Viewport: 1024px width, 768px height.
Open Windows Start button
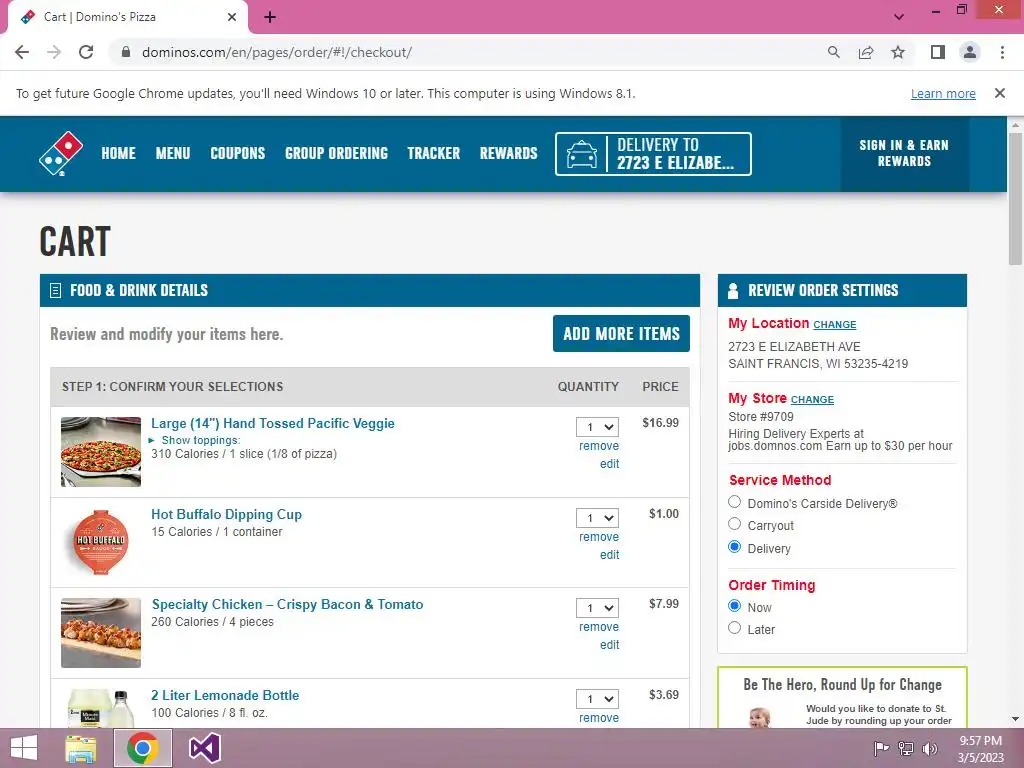click(x=24, y=748)
